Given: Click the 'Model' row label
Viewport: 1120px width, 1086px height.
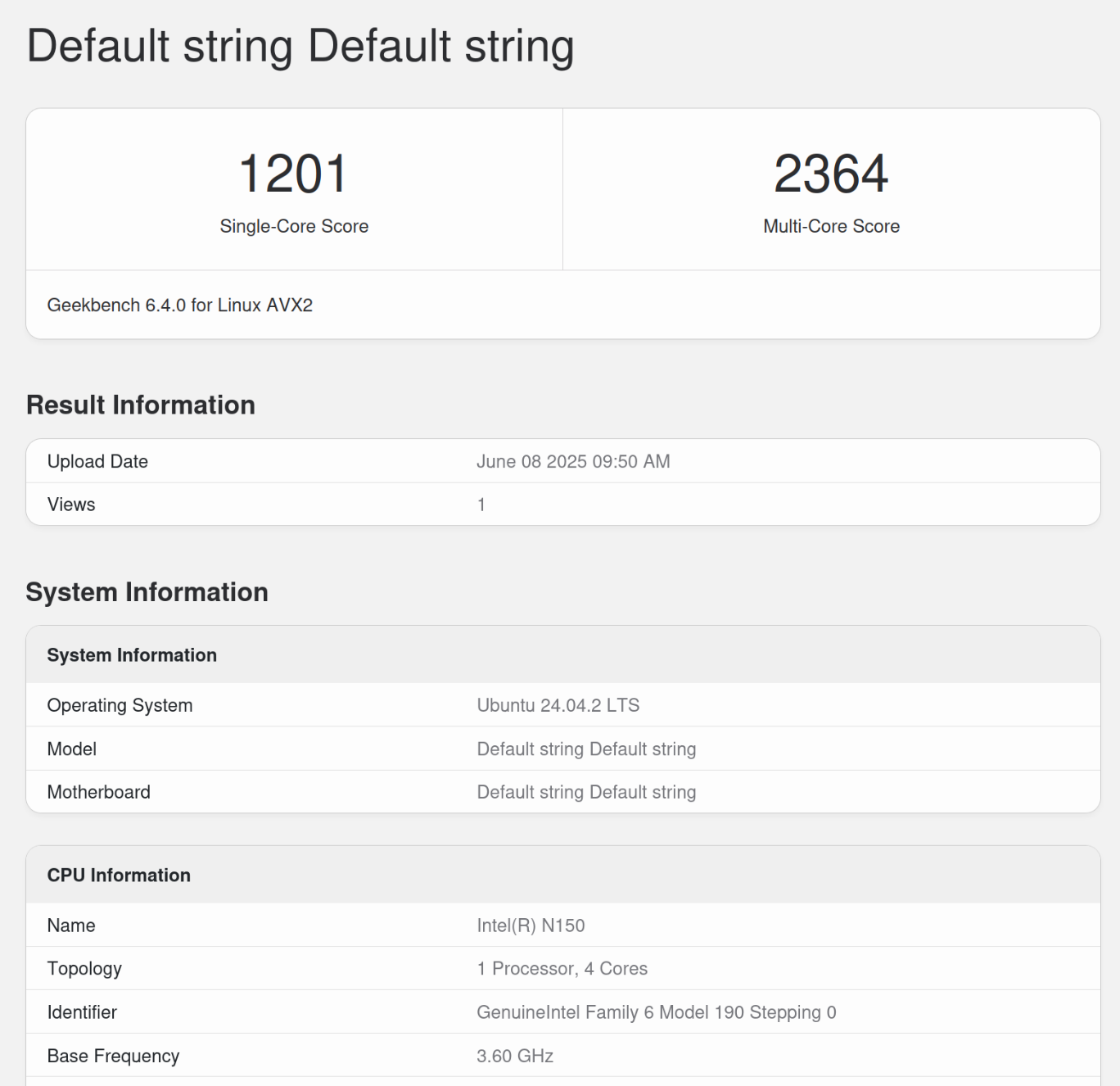Looking at the screenshot, I should [x=72, y=749].
